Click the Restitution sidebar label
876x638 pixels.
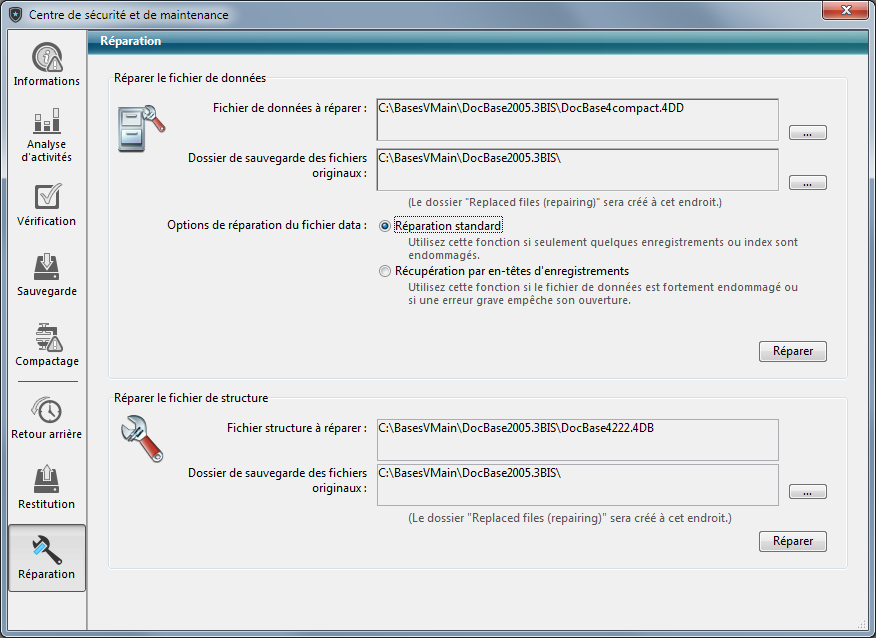click(x=47, y=504)
